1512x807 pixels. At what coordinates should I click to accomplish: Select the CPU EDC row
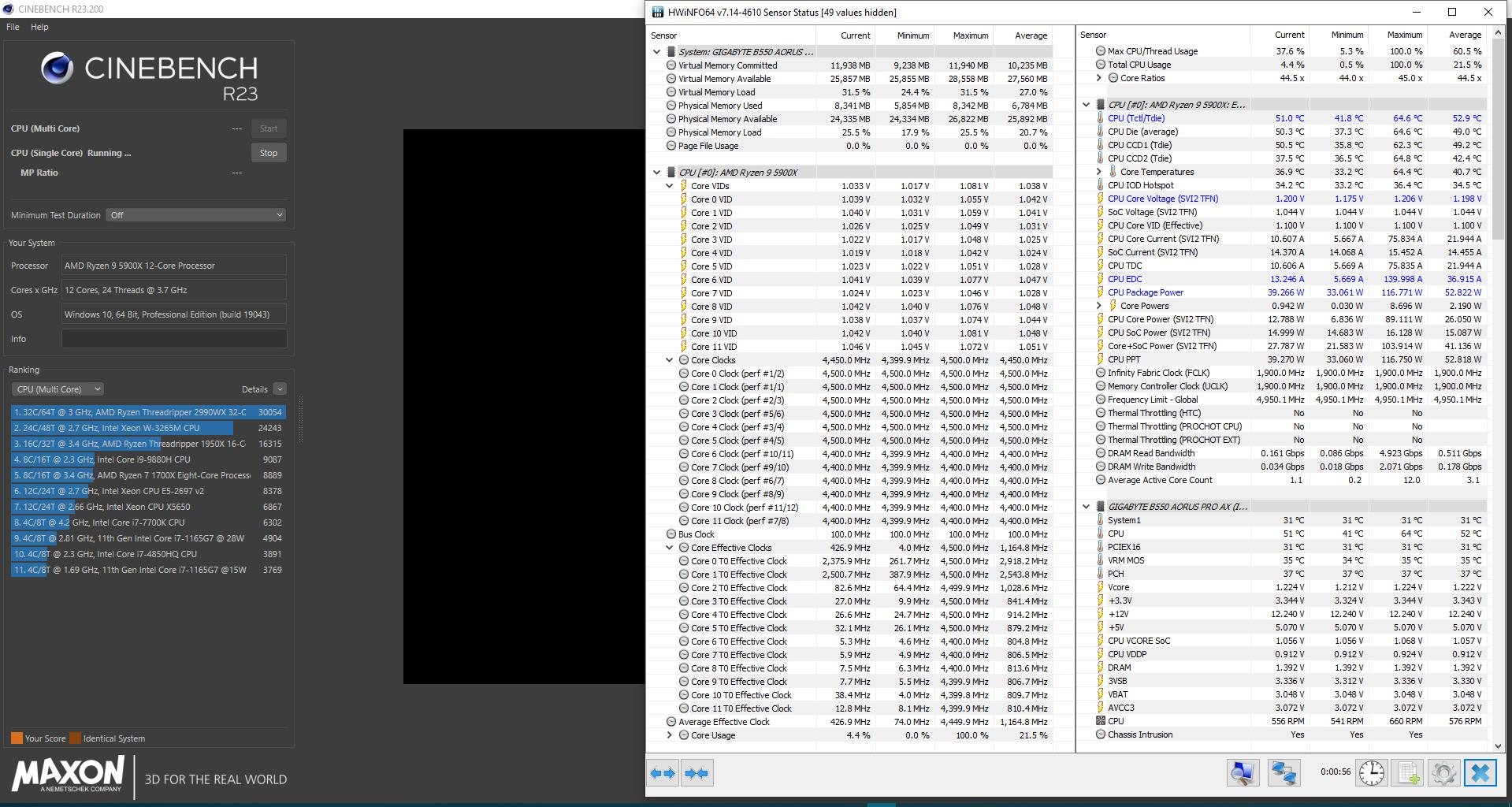(x=1282, y=279)
